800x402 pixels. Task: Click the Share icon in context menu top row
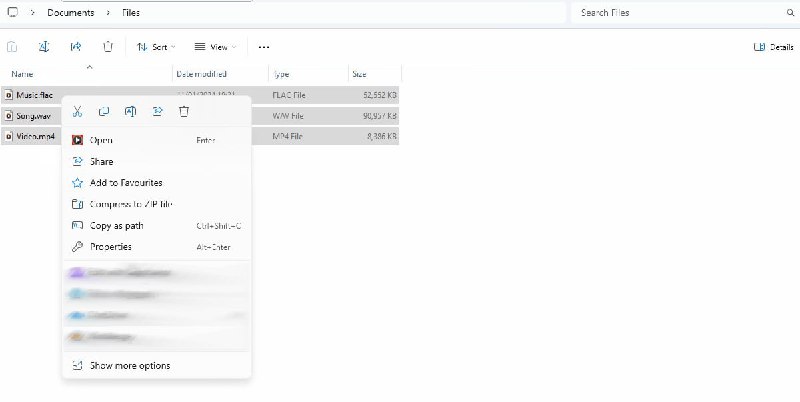[157, 112]
